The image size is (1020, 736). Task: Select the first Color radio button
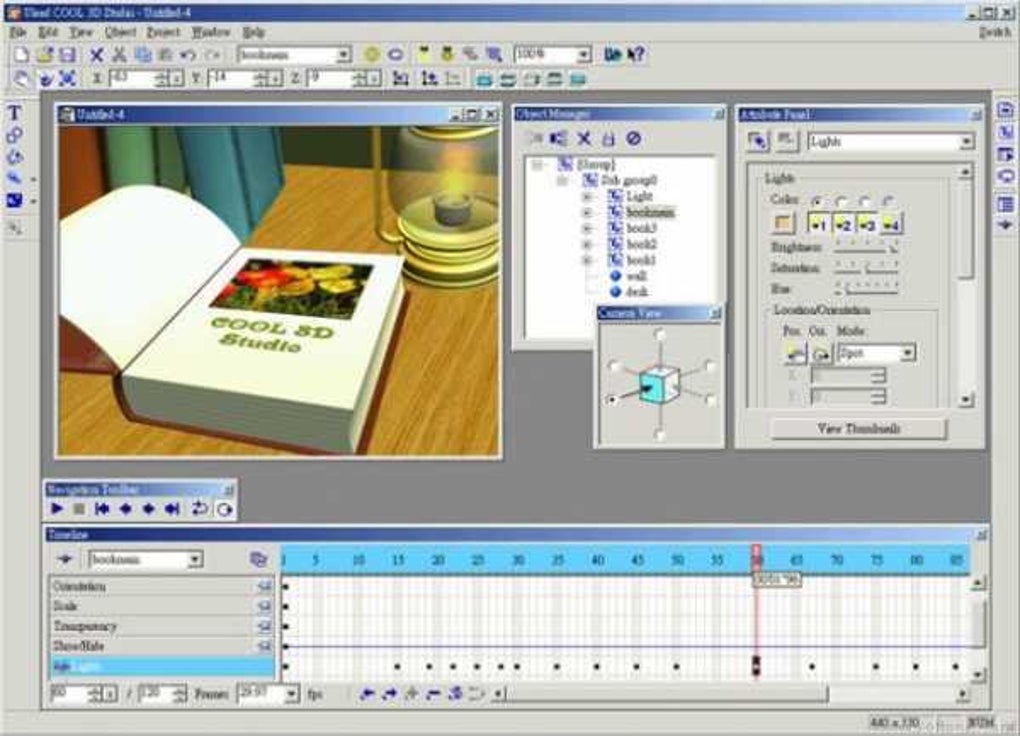(x=816, y=200)
